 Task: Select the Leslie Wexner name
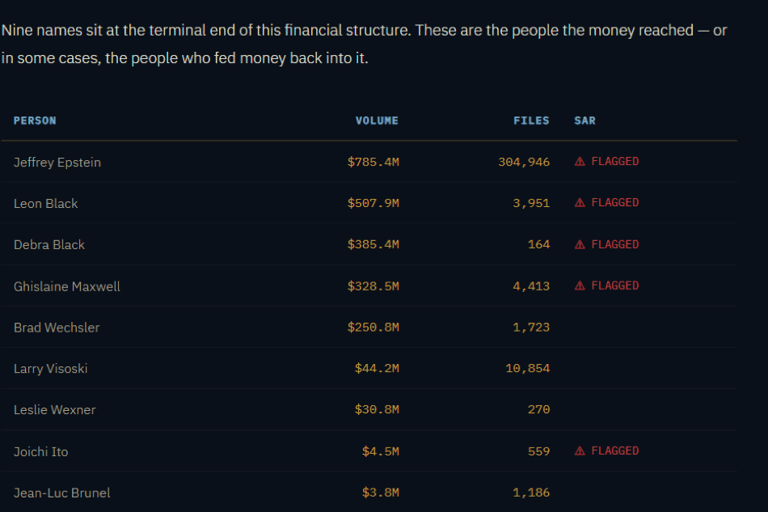point(55,410)
